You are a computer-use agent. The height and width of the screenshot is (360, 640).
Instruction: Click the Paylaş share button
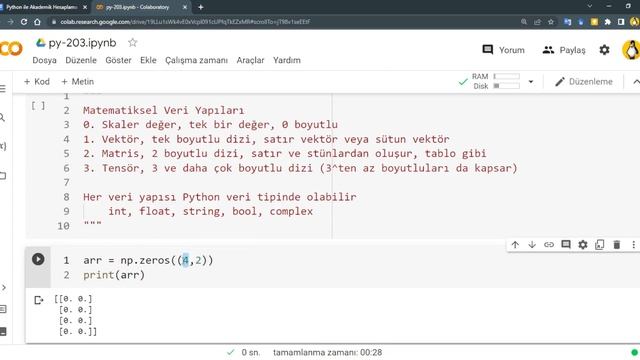point(564,50)
